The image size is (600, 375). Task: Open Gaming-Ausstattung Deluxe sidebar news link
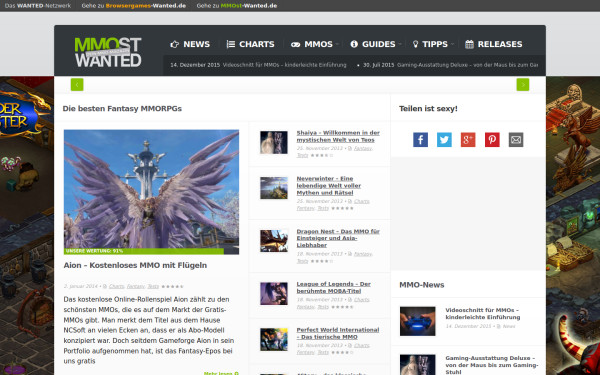pos(492,365)
